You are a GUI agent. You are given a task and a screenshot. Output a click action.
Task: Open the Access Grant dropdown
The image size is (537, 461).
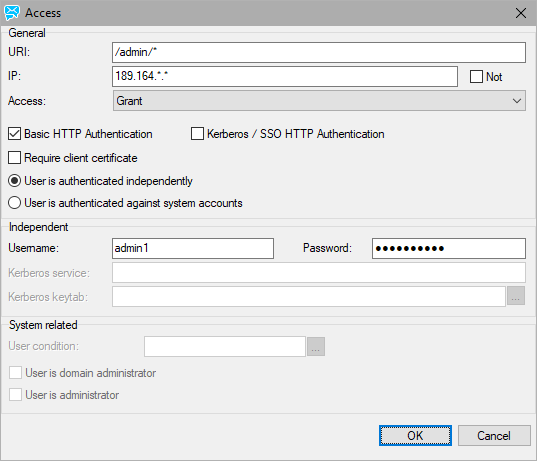[319, 101]
